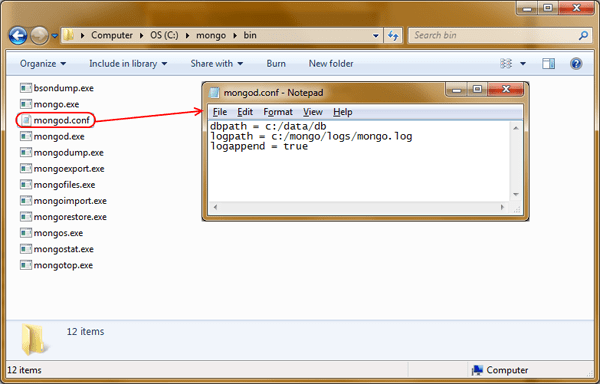Expand breadcrumb arrow after mongo
This screenshot has height=384, width=600.
(x=235, y=36)
